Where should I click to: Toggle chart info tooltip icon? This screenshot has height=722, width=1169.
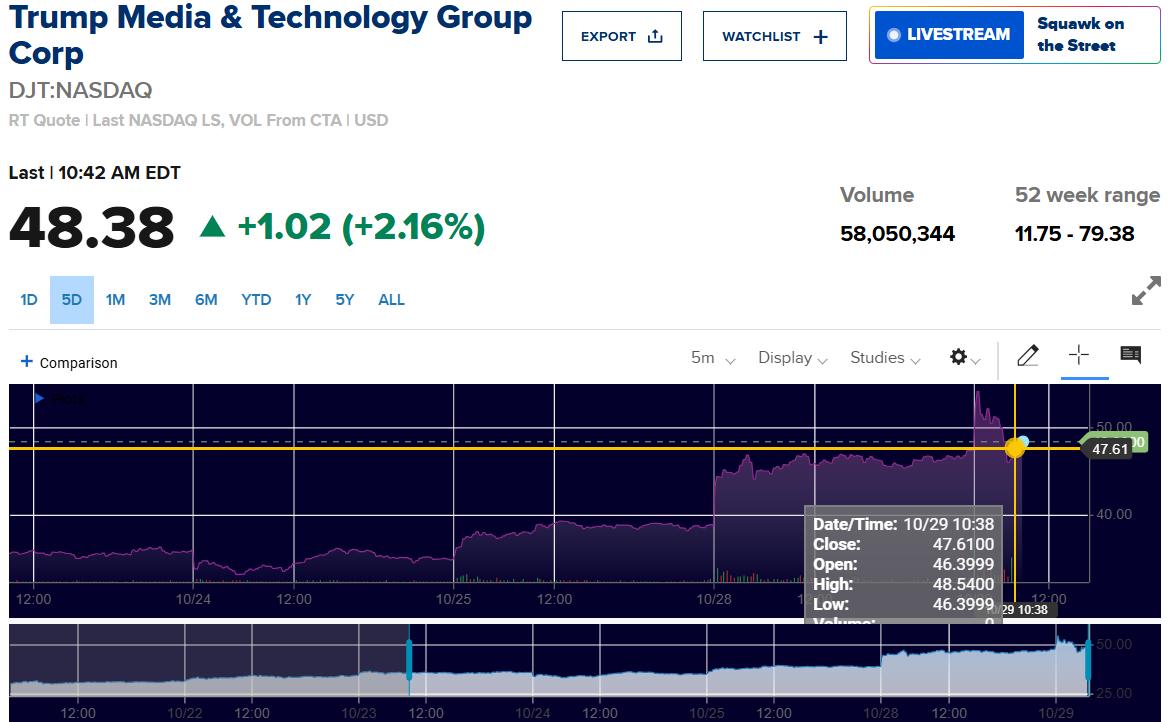1130,355
